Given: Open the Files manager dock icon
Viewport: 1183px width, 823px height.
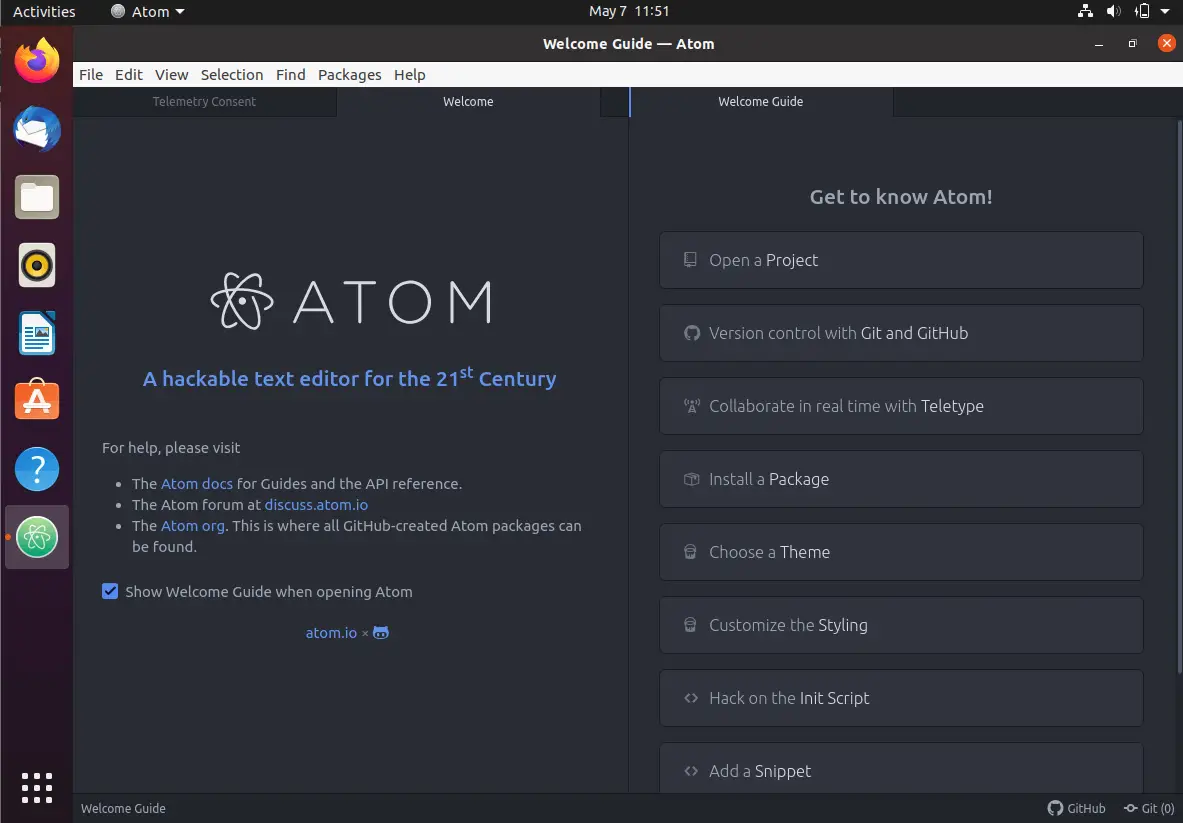Looking at the screenshot, I should (x=36, y=197).
